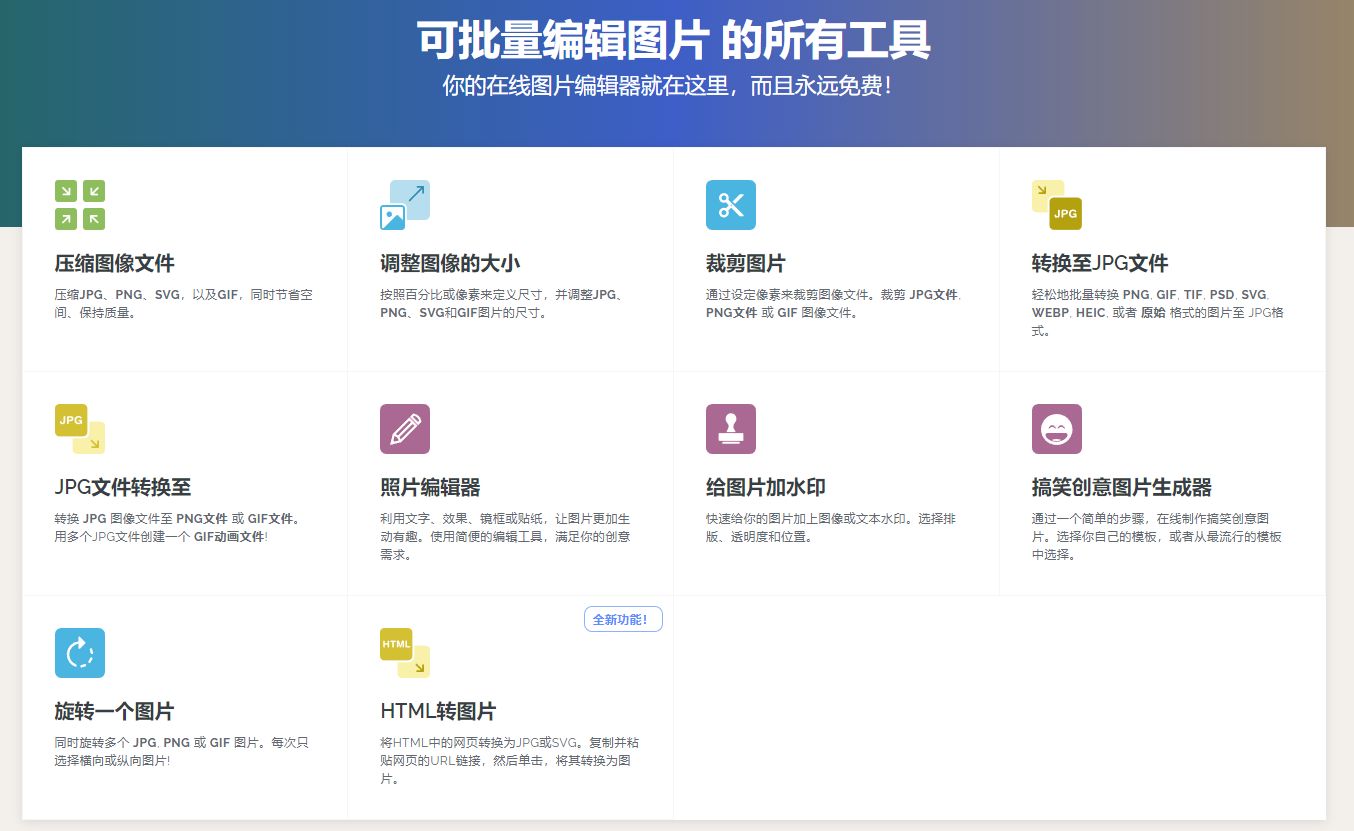Screen dimensions: 1354x831
Task: Click the green compress image icon
Action: [80, 205]
